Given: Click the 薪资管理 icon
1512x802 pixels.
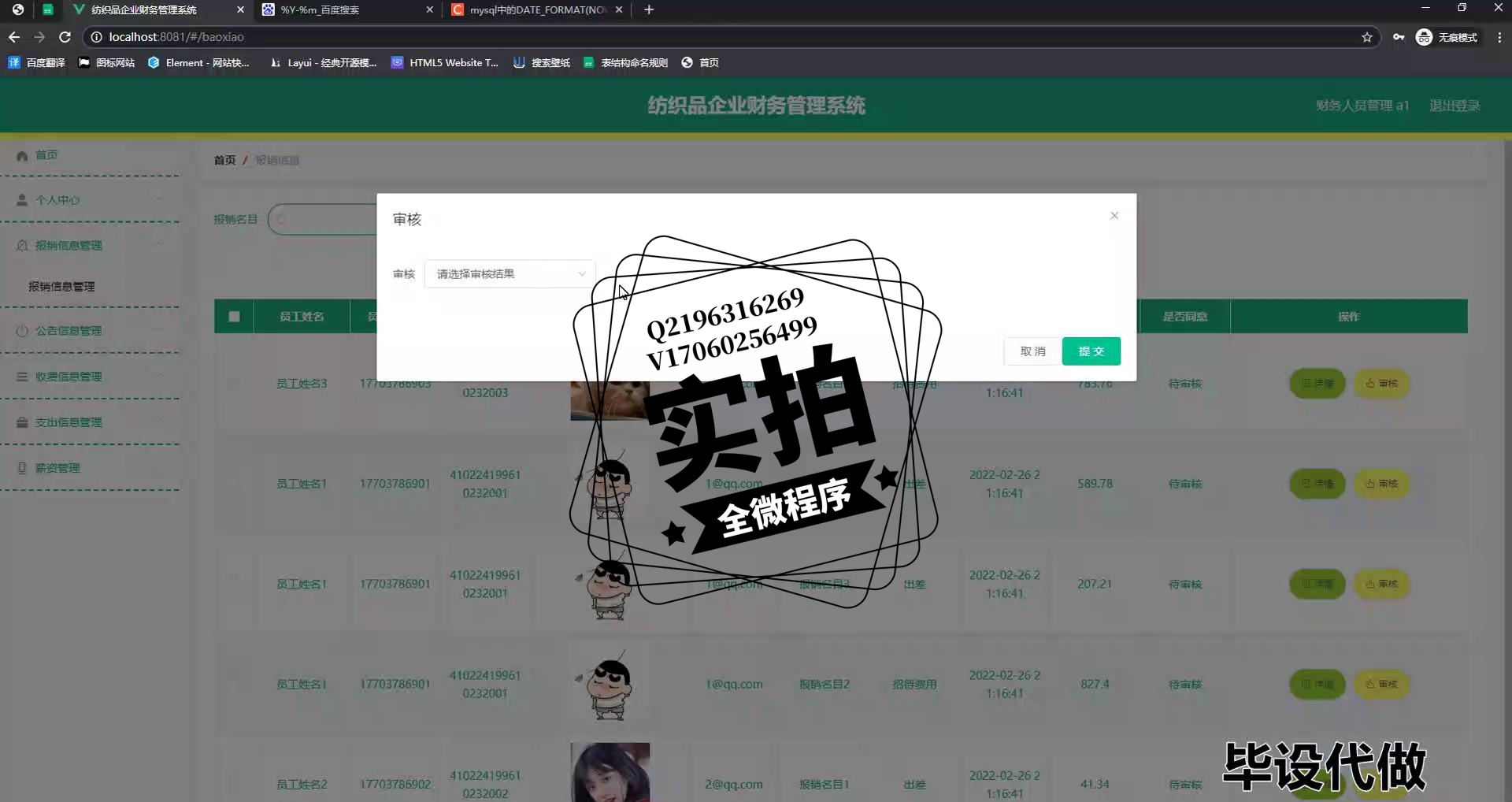Looking at the screenshot, I should click(22, 468).
